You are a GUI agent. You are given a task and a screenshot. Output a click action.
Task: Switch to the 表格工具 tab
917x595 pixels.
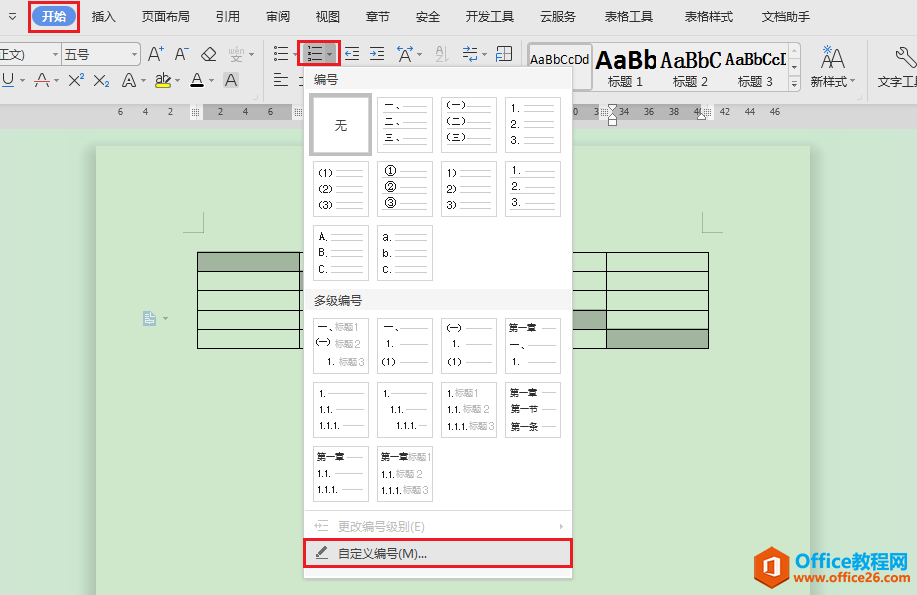(x=629, y=17)
